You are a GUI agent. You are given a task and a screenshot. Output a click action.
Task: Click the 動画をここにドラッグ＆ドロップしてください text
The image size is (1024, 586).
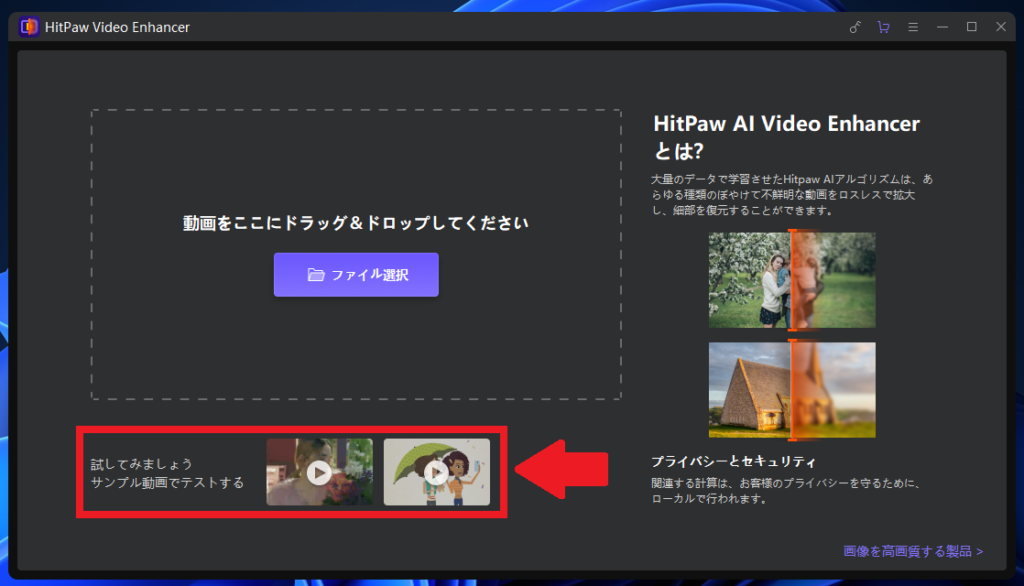356,223
